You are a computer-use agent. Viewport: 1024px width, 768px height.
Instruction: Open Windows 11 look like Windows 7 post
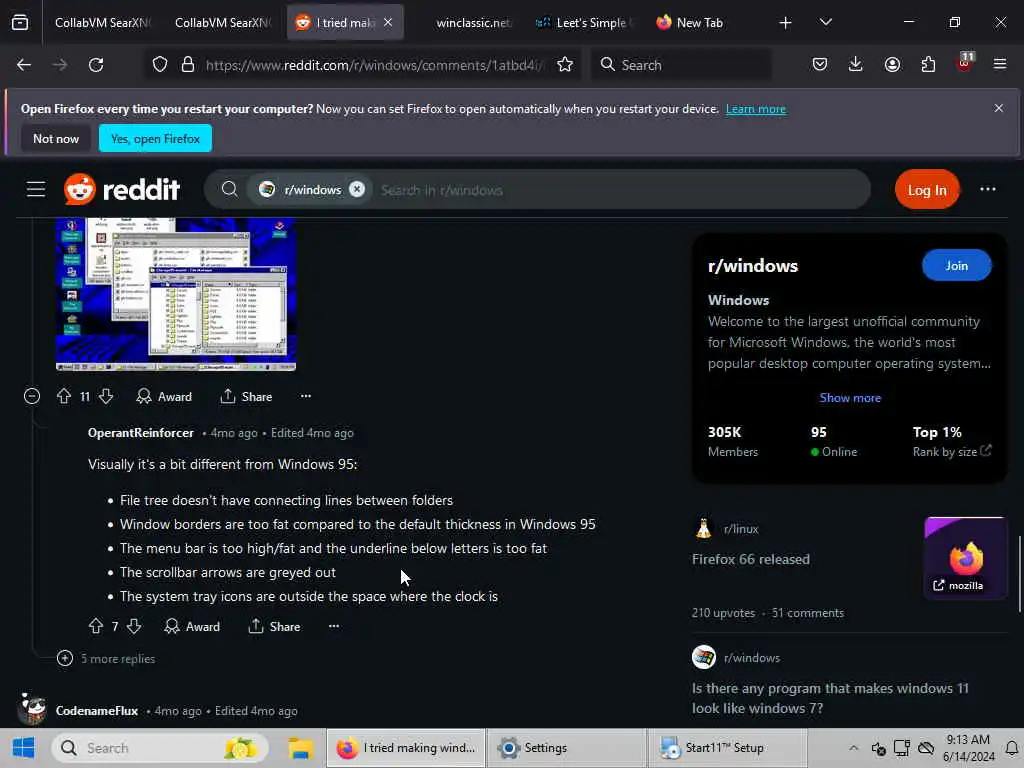click(830, 698)
